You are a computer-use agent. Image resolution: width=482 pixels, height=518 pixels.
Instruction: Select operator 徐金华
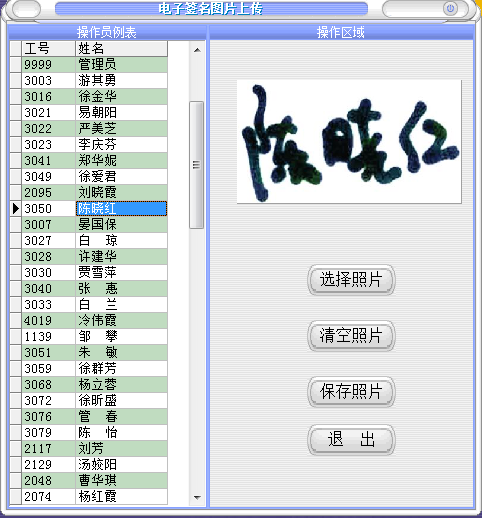pos(121,96)
